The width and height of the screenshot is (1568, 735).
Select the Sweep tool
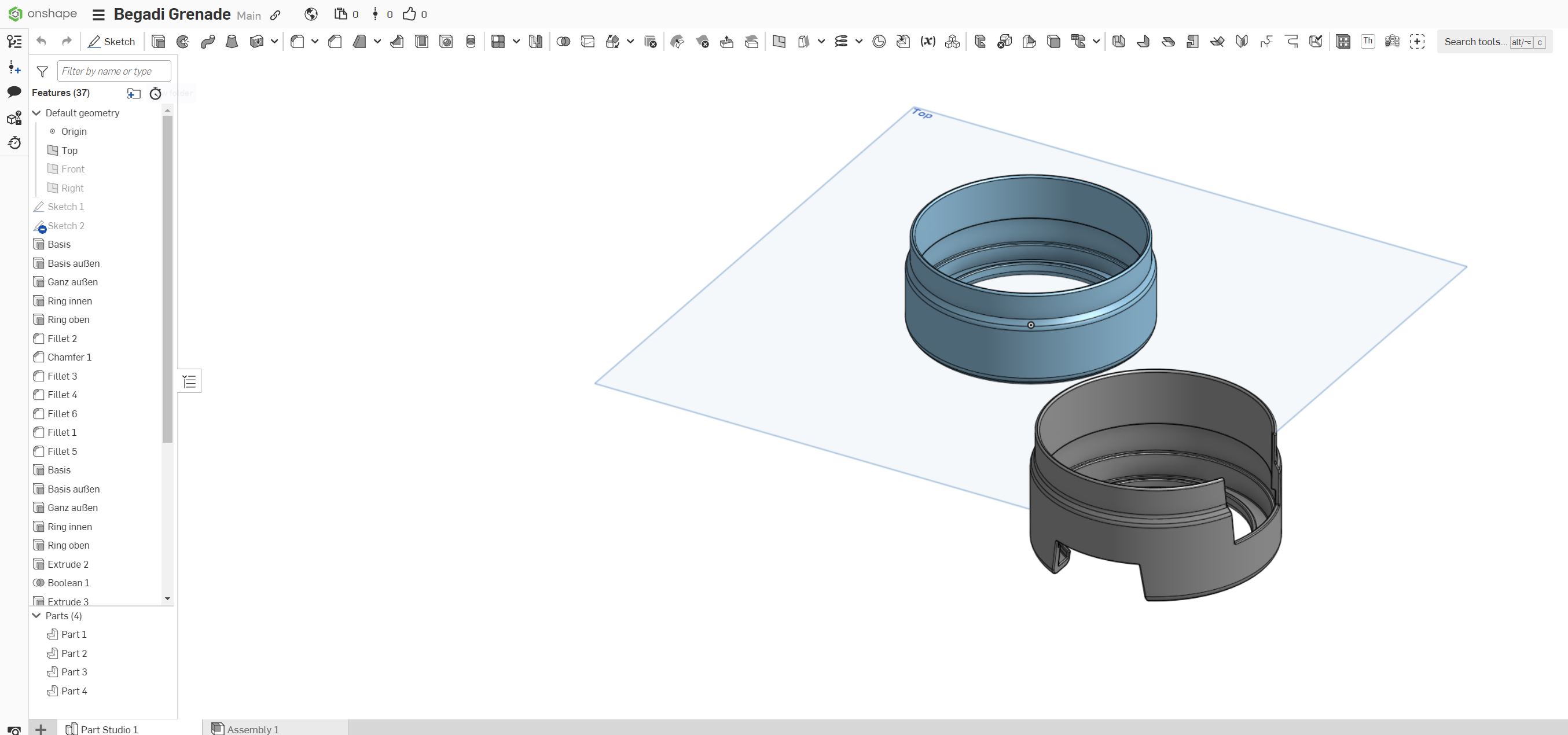(x=208, y=41)
